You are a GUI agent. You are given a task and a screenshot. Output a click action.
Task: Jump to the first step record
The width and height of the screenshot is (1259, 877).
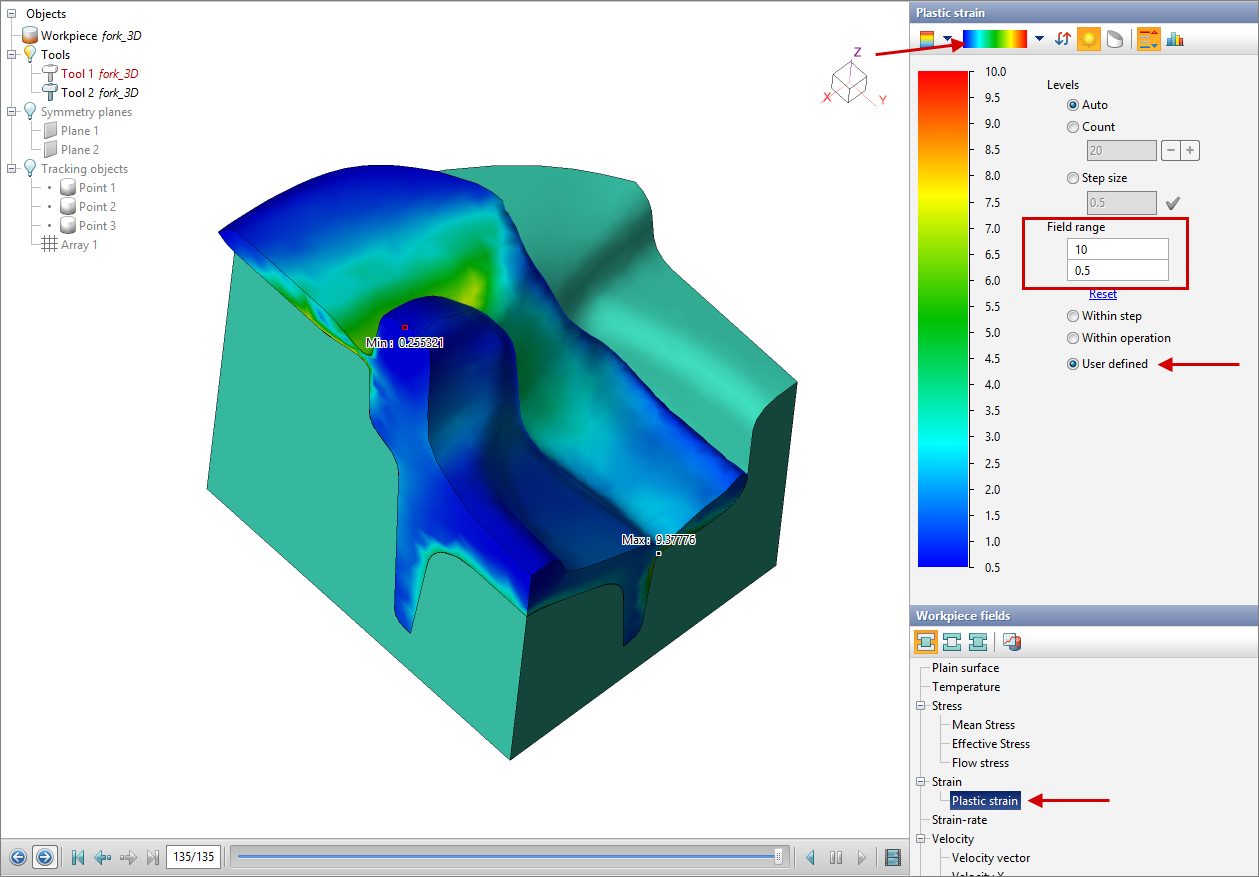coord(77,857)
